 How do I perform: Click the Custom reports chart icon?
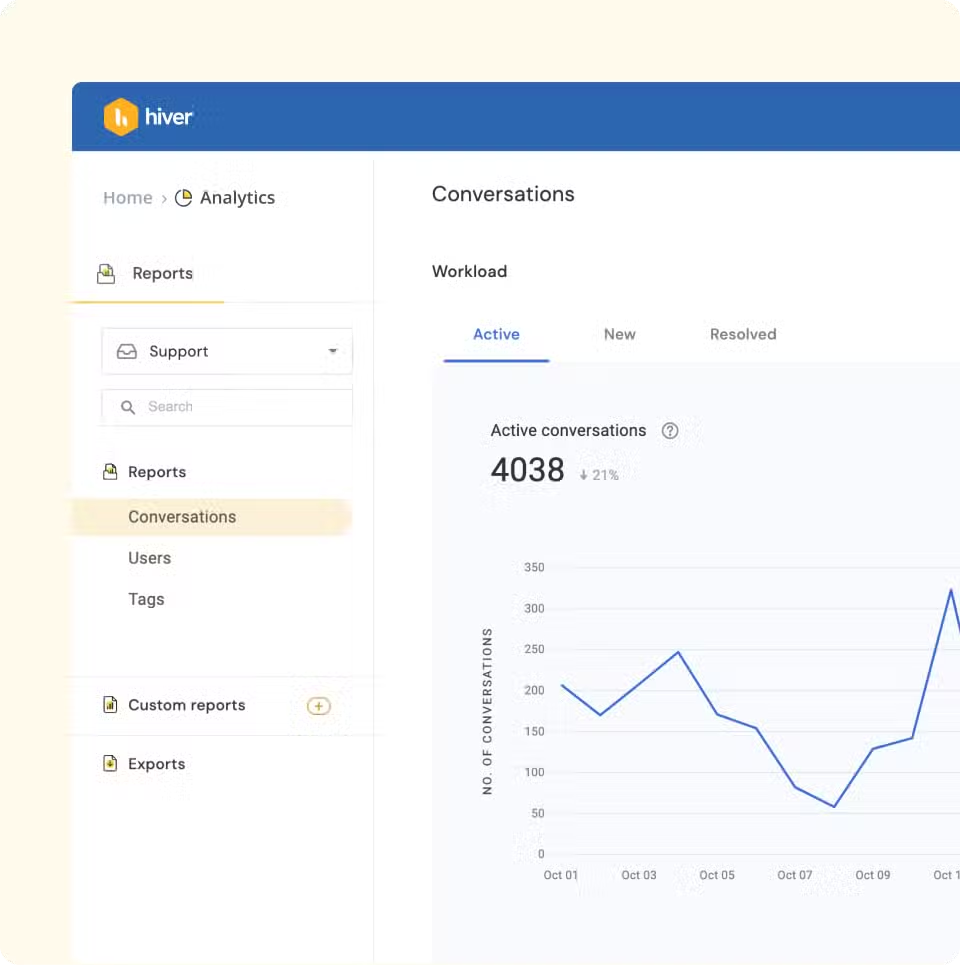coord(110,705)
